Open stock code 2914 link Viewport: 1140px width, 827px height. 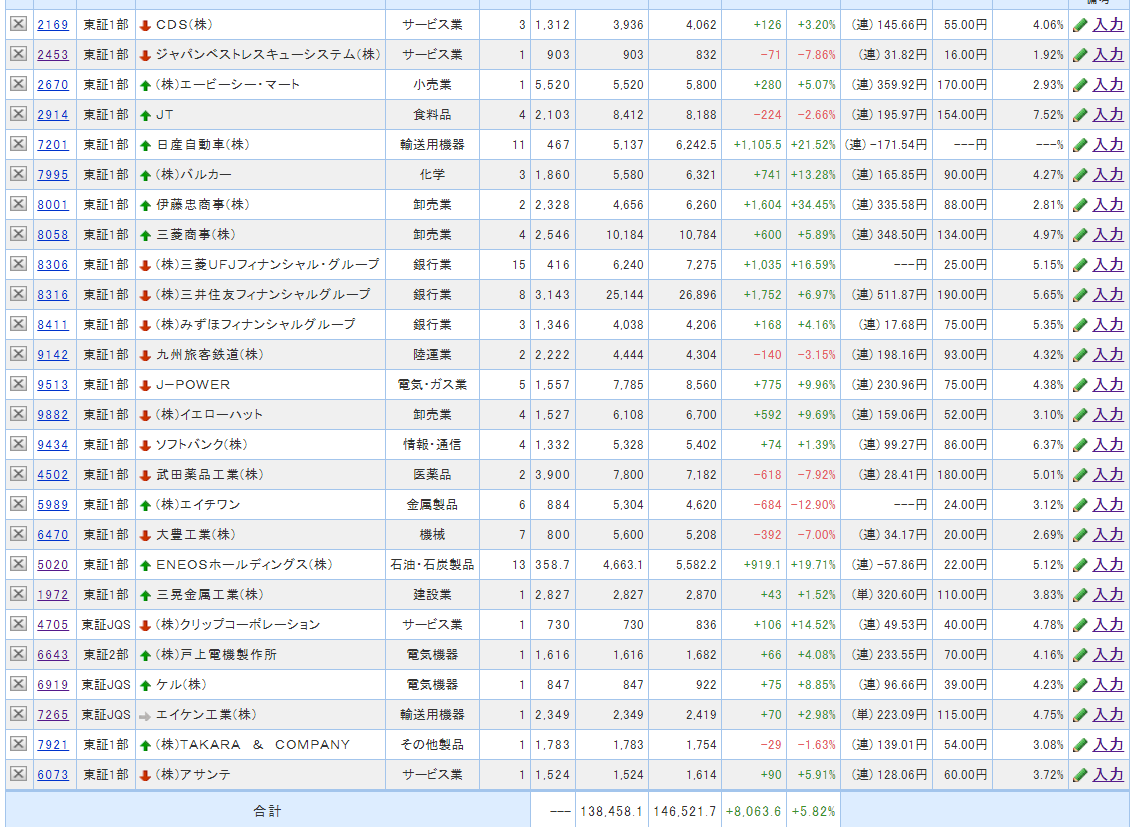pos(53,115)
